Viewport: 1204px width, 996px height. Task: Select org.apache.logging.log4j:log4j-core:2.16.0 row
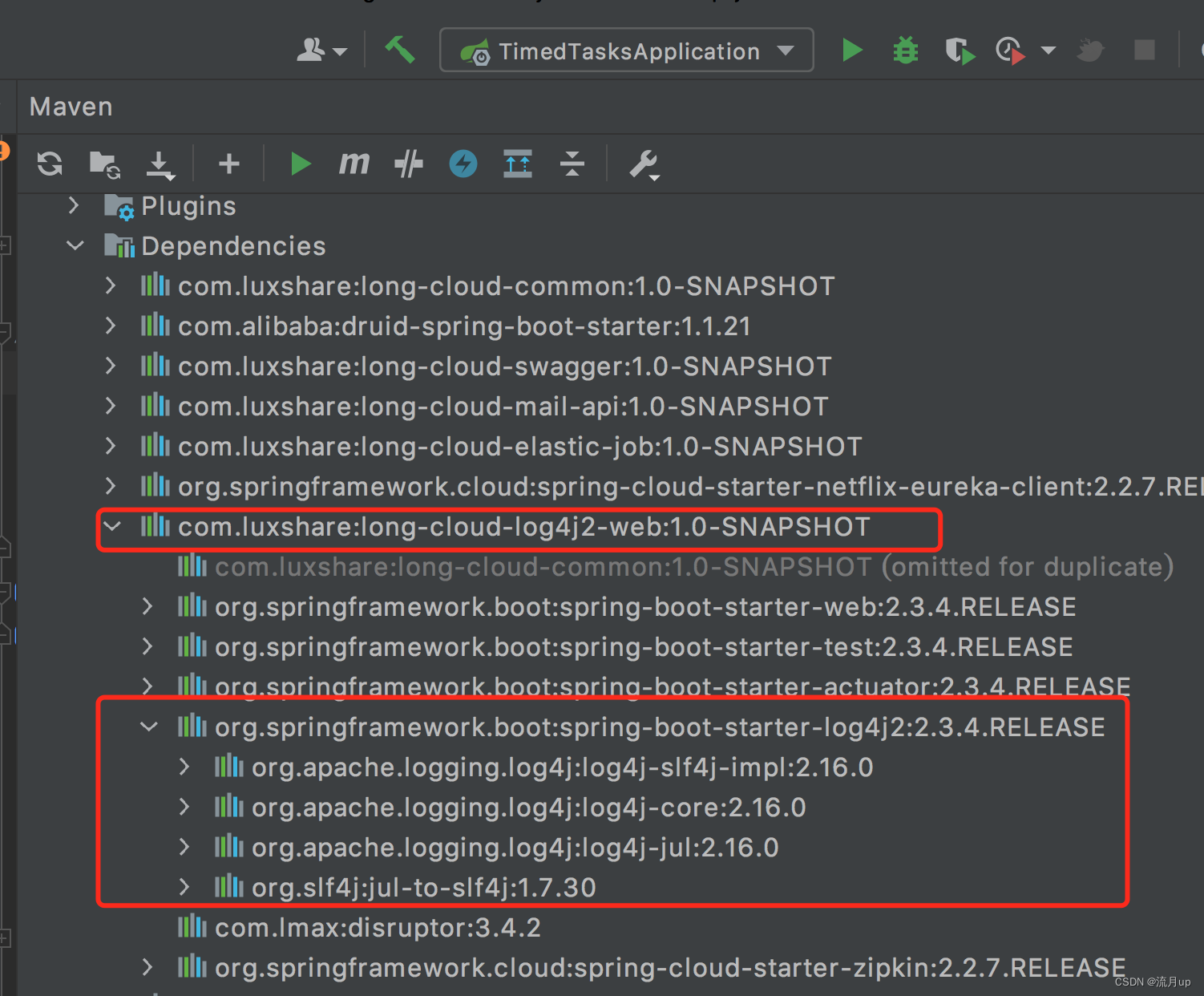(x=611, y=807)
